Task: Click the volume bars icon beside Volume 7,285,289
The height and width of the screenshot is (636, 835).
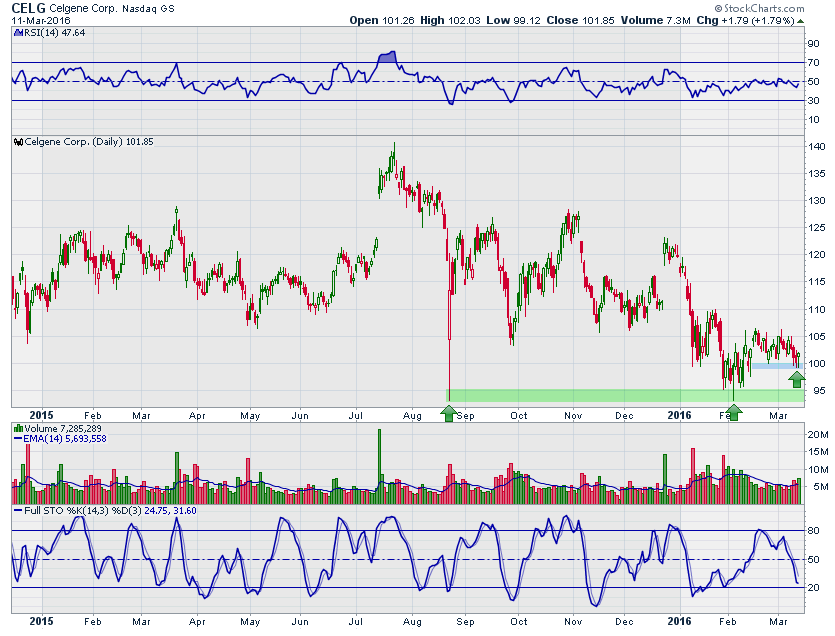Action: (19, 428)
